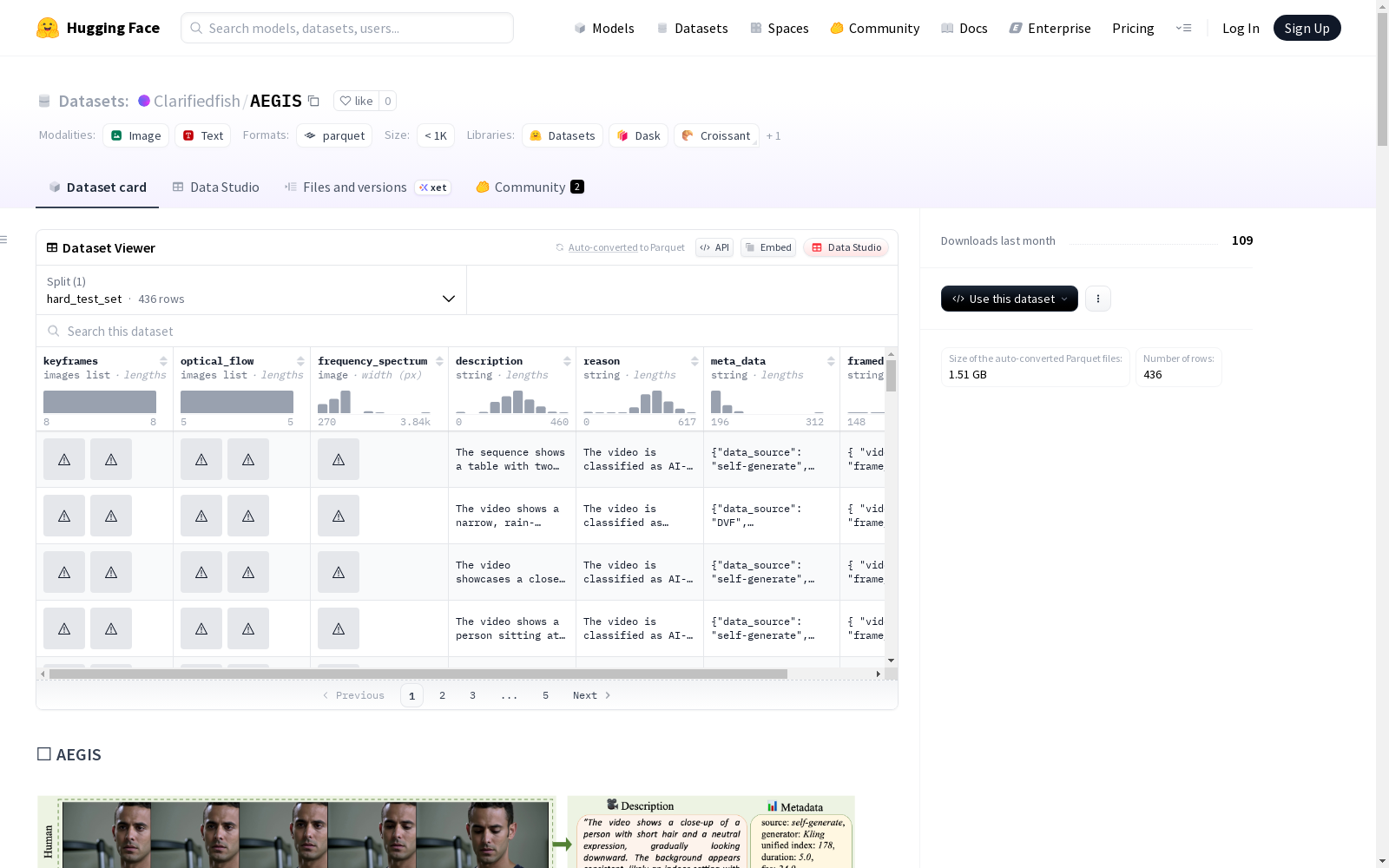The image size is (1389, 868).
Task: Go to Spaces in top navigation
Action: (779, 28)
